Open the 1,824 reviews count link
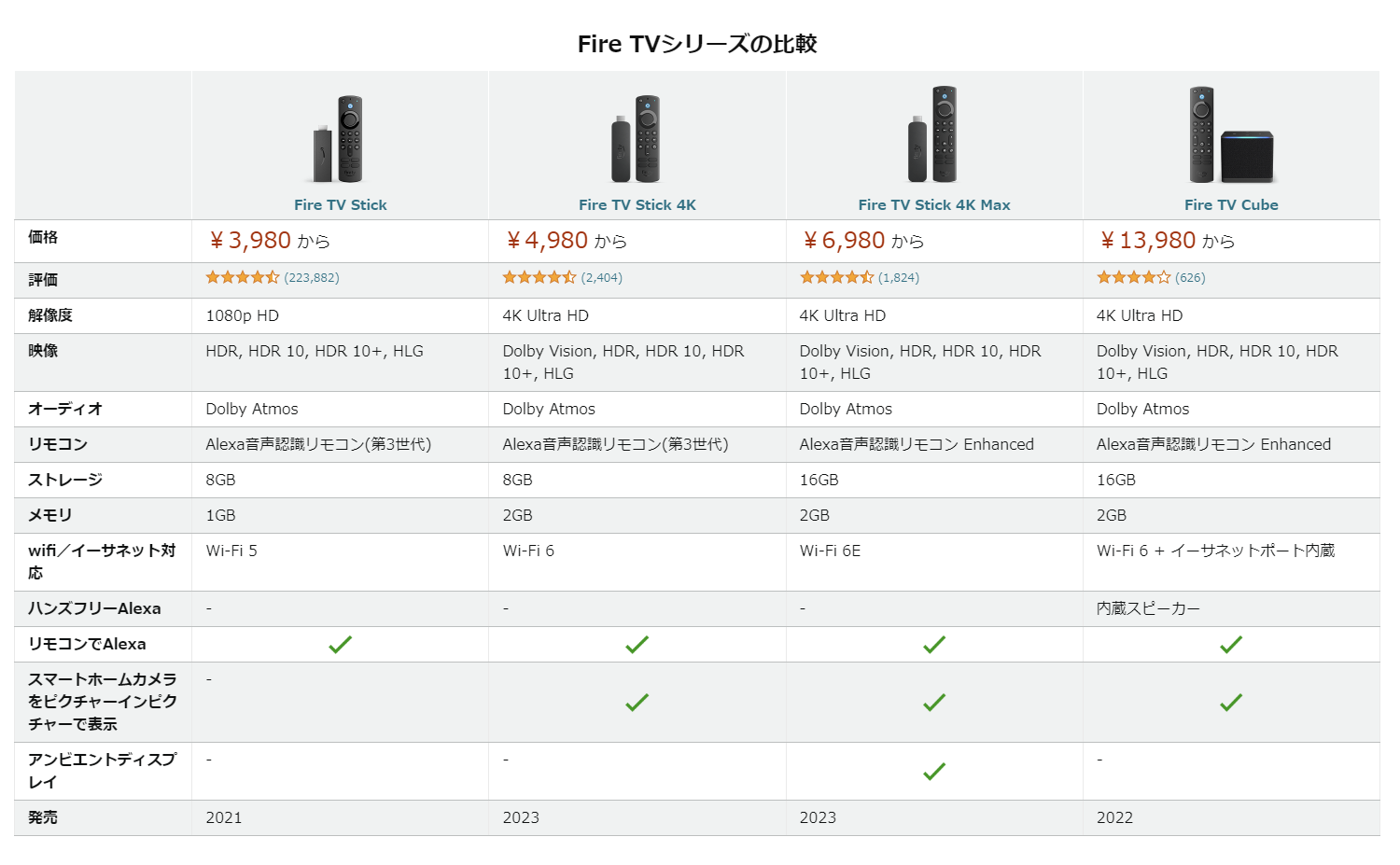This screenshot has height=865, width=1400. pos(899,278)
